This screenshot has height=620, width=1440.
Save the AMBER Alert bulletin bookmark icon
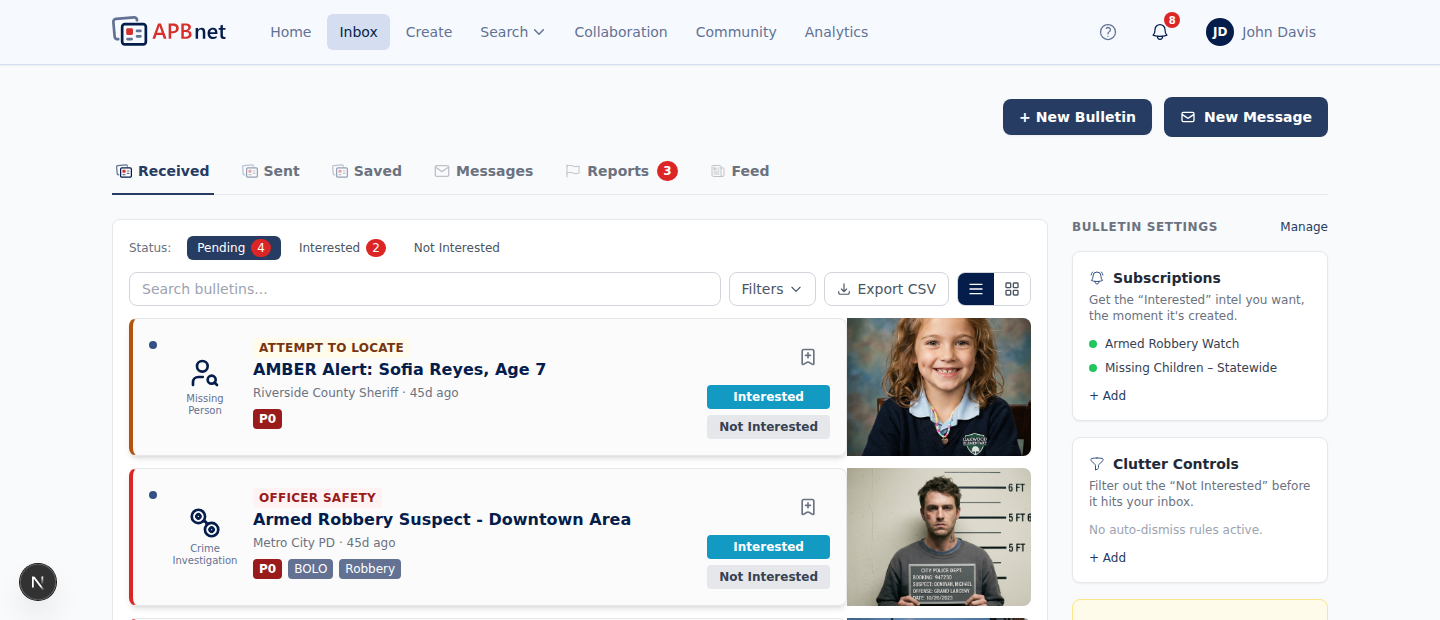[808, 357]
